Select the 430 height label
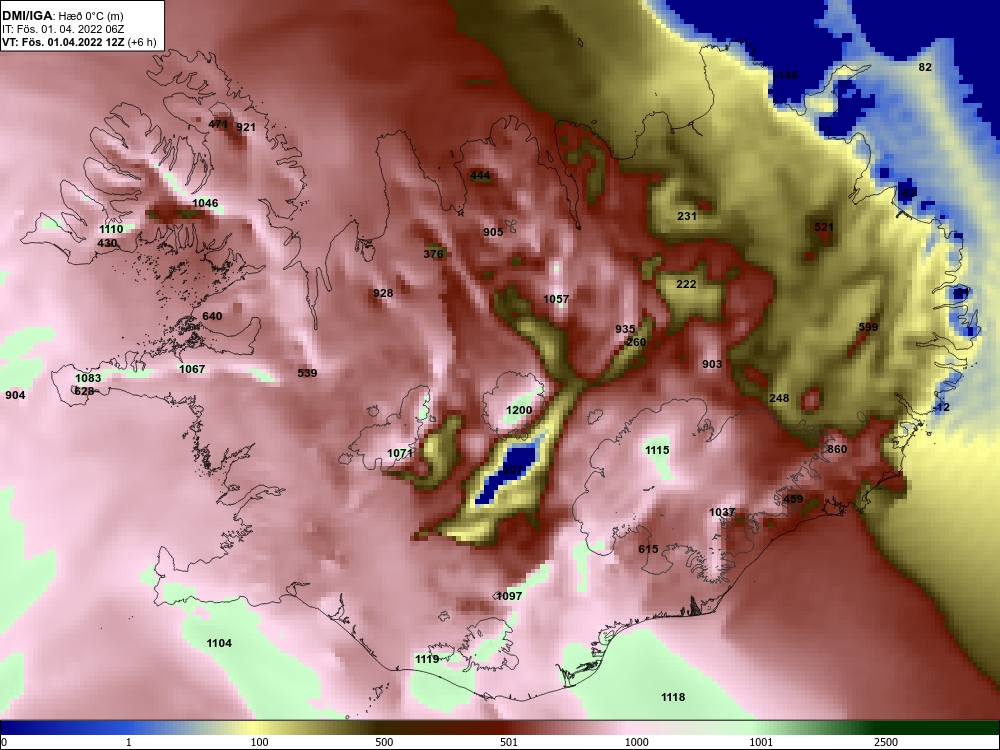1000x750 pixels. click(107, 243)
